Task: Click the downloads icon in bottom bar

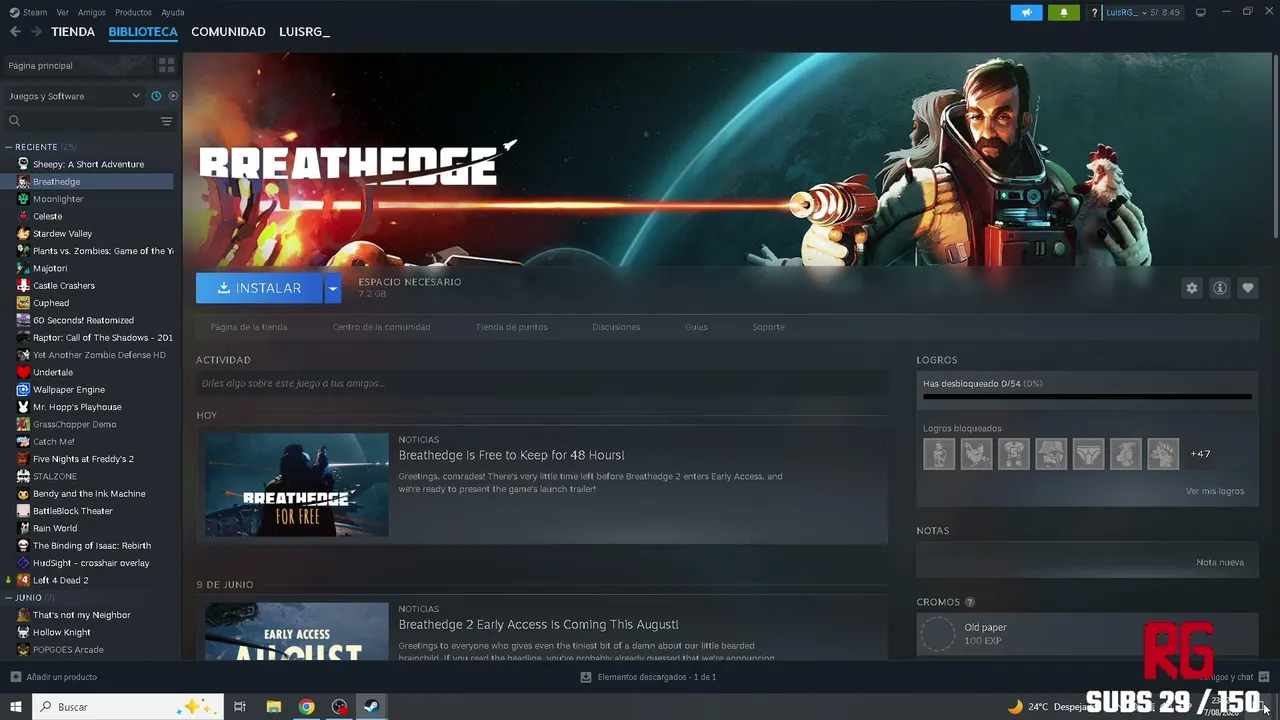Action: click(585, 677)
